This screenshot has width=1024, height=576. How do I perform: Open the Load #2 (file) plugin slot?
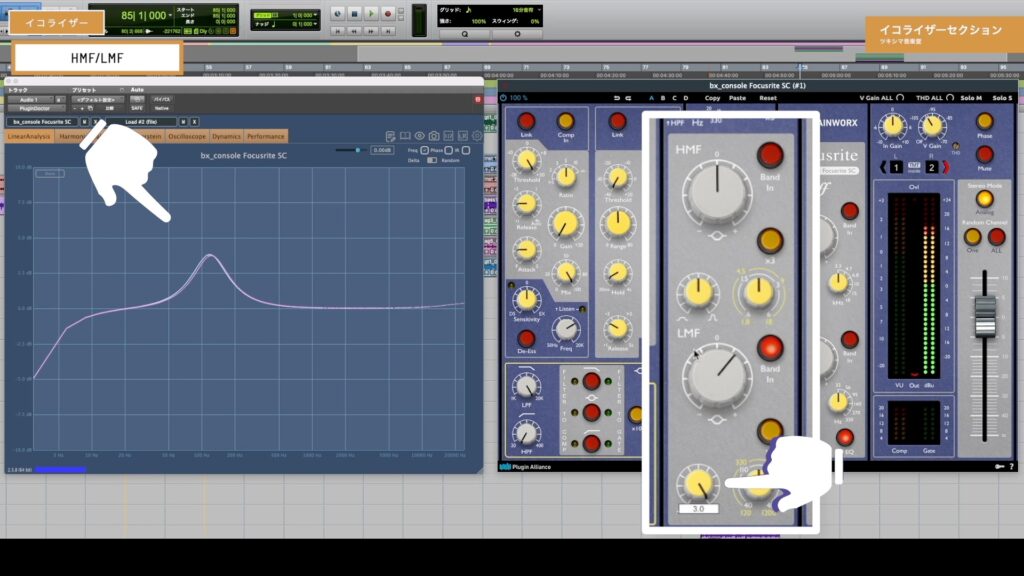point(142,121)
